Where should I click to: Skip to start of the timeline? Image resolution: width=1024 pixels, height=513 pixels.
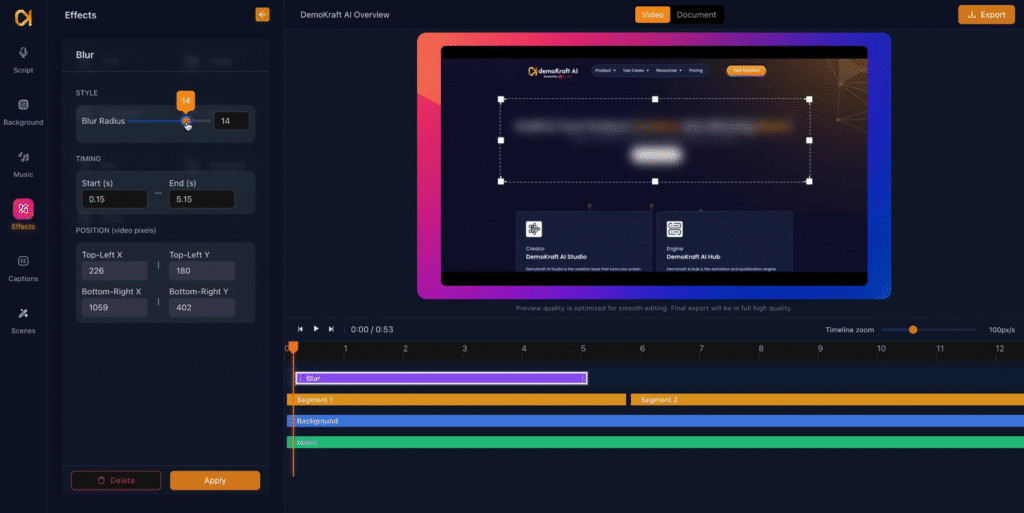click(x=300, y=329)
